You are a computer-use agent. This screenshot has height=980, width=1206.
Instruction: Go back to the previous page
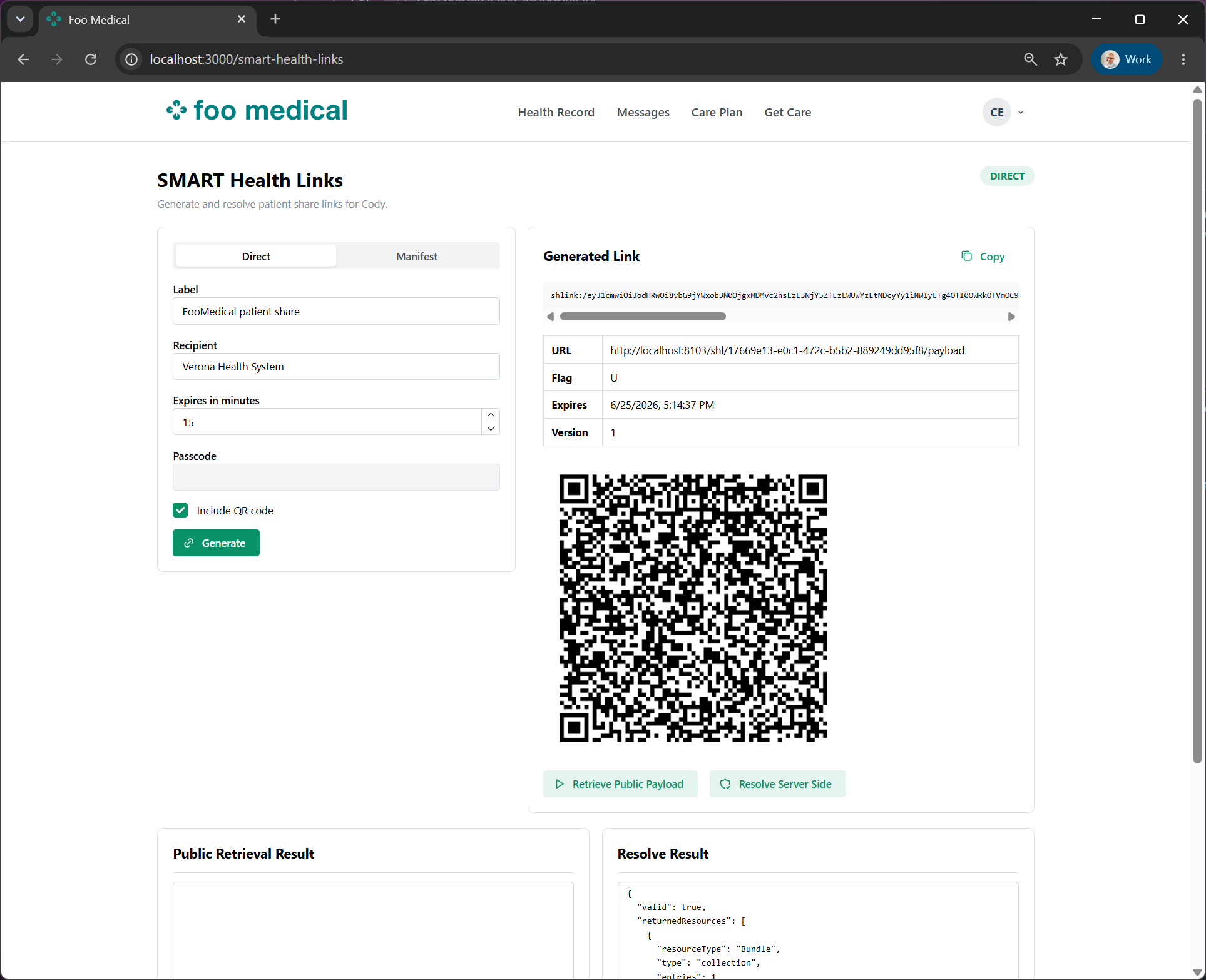(x=23, y=59)
